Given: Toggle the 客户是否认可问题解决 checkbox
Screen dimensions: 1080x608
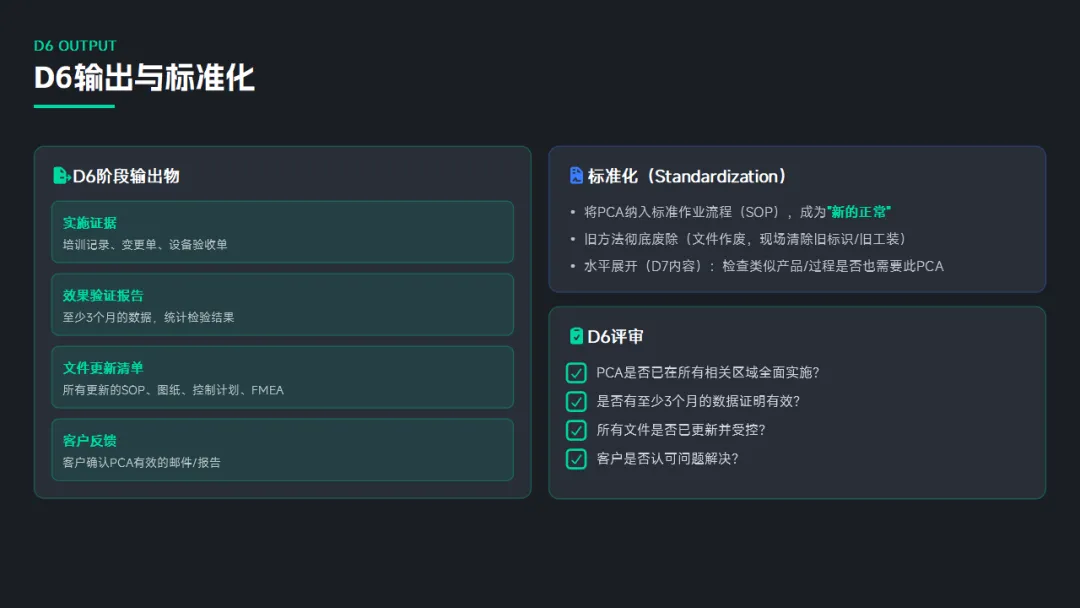Looking at the screenshot, I should pos(576,459).
